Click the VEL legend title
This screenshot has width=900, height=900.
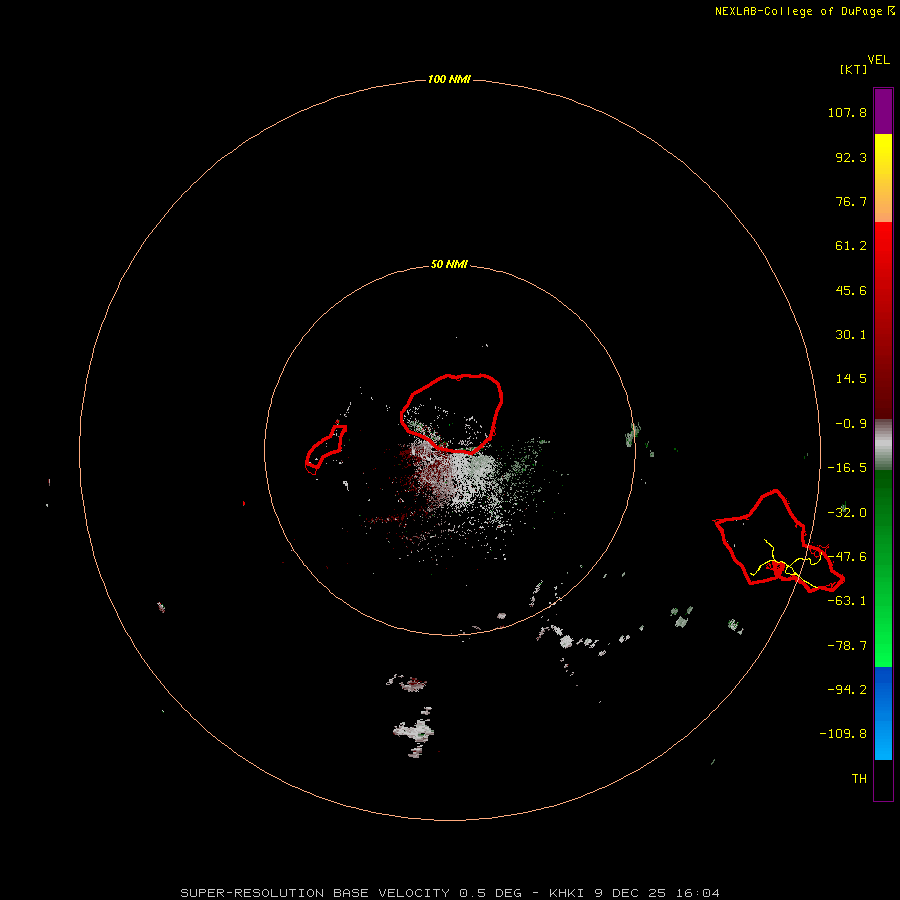tap(878, 60)
